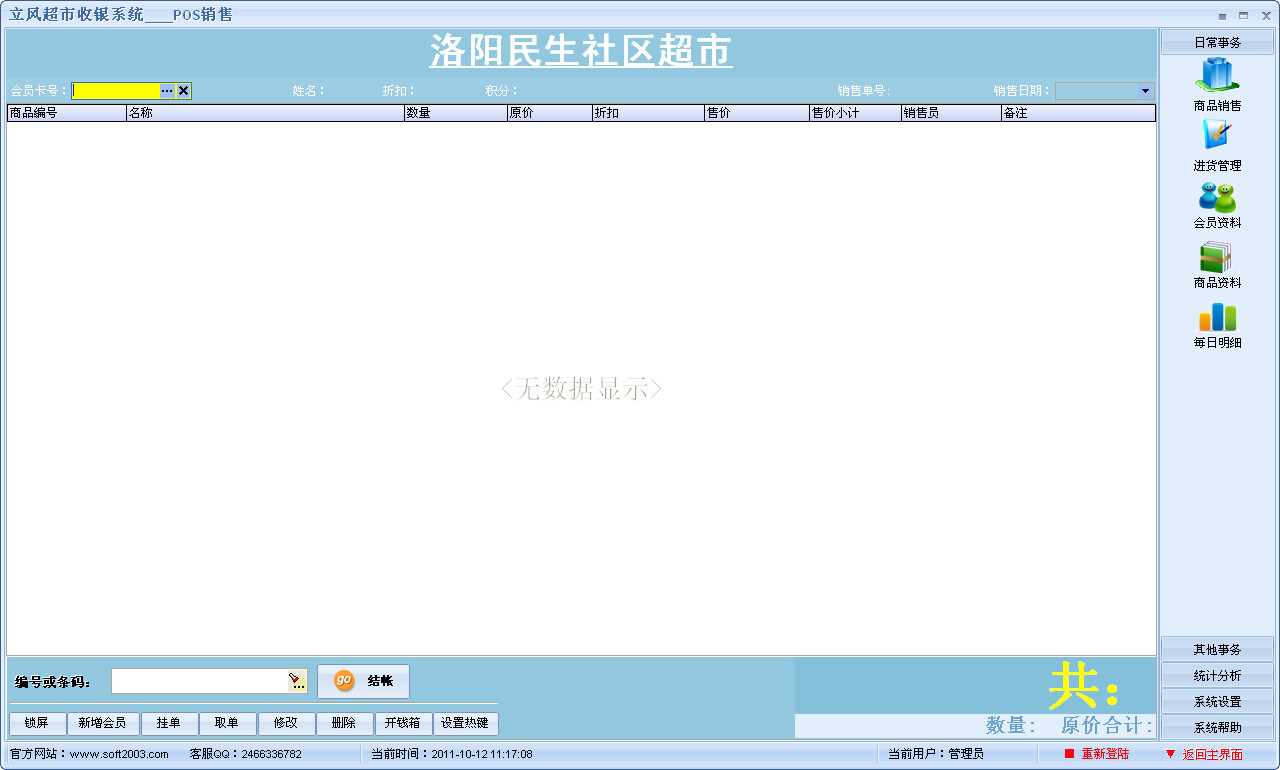Open the 商品资料 product info icon
Screen dimensions: 1280x770
click(1217, 257)
